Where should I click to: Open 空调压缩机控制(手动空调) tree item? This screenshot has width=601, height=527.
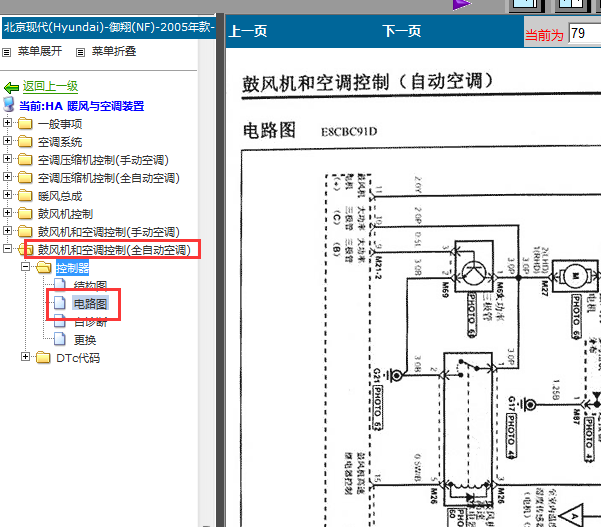click(x=103, y=160)
